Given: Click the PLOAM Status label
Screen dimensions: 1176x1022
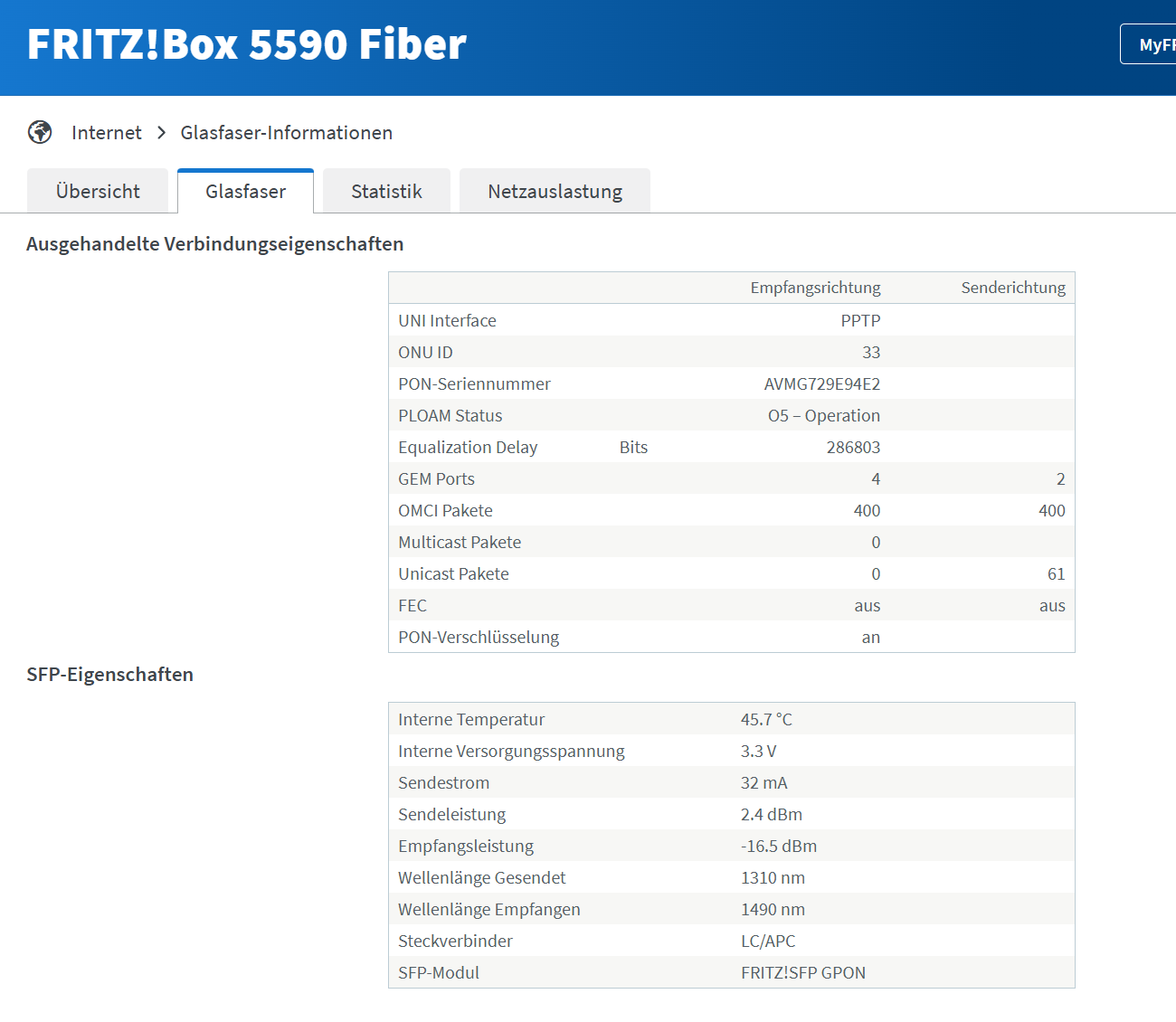Looking at the screenshot, I should tap(450, 416).
